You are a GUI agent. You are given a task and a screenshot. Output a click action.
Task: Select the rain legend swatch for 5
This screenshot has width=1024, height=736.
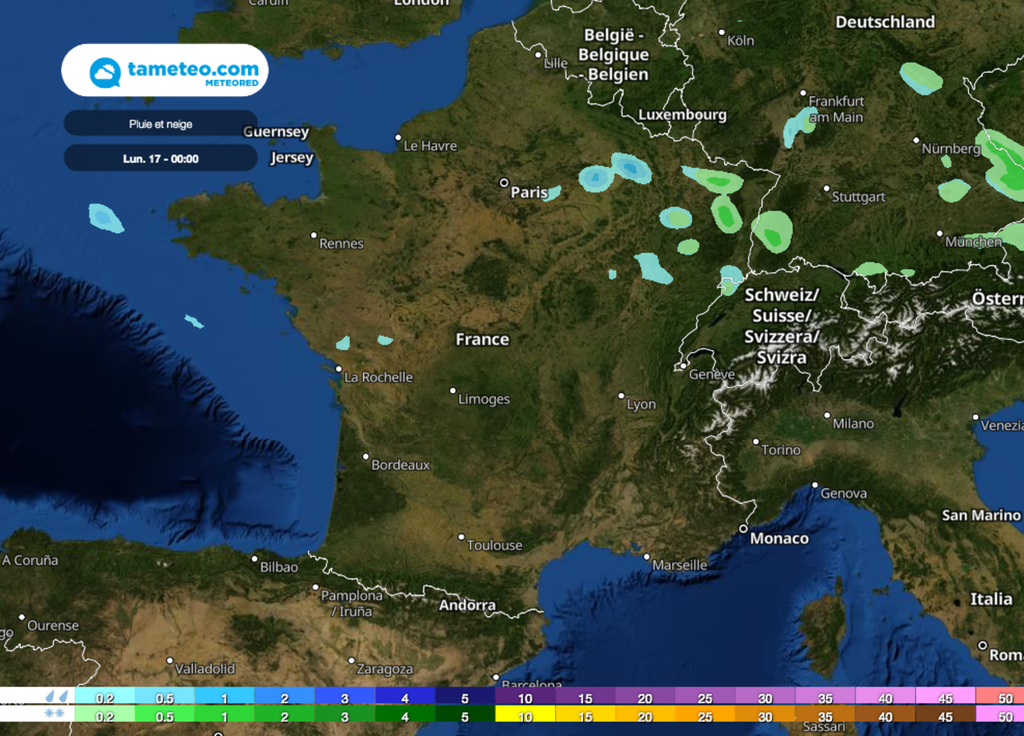464,697
